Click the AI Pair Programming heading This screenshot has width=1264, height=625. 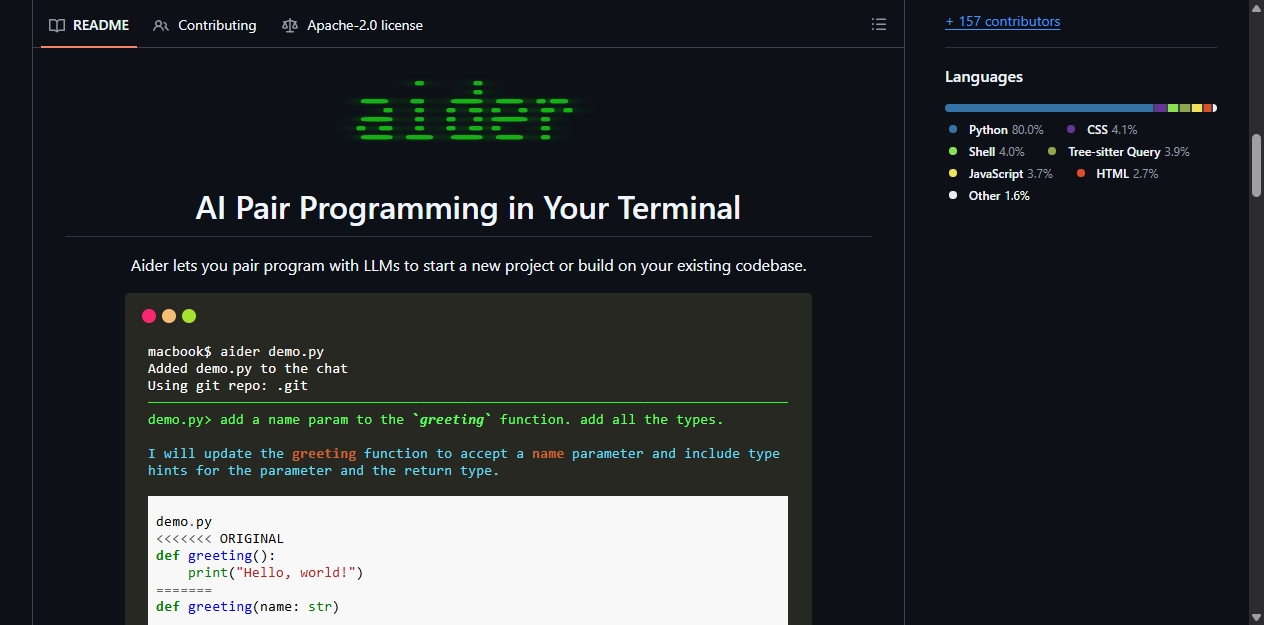468,208
